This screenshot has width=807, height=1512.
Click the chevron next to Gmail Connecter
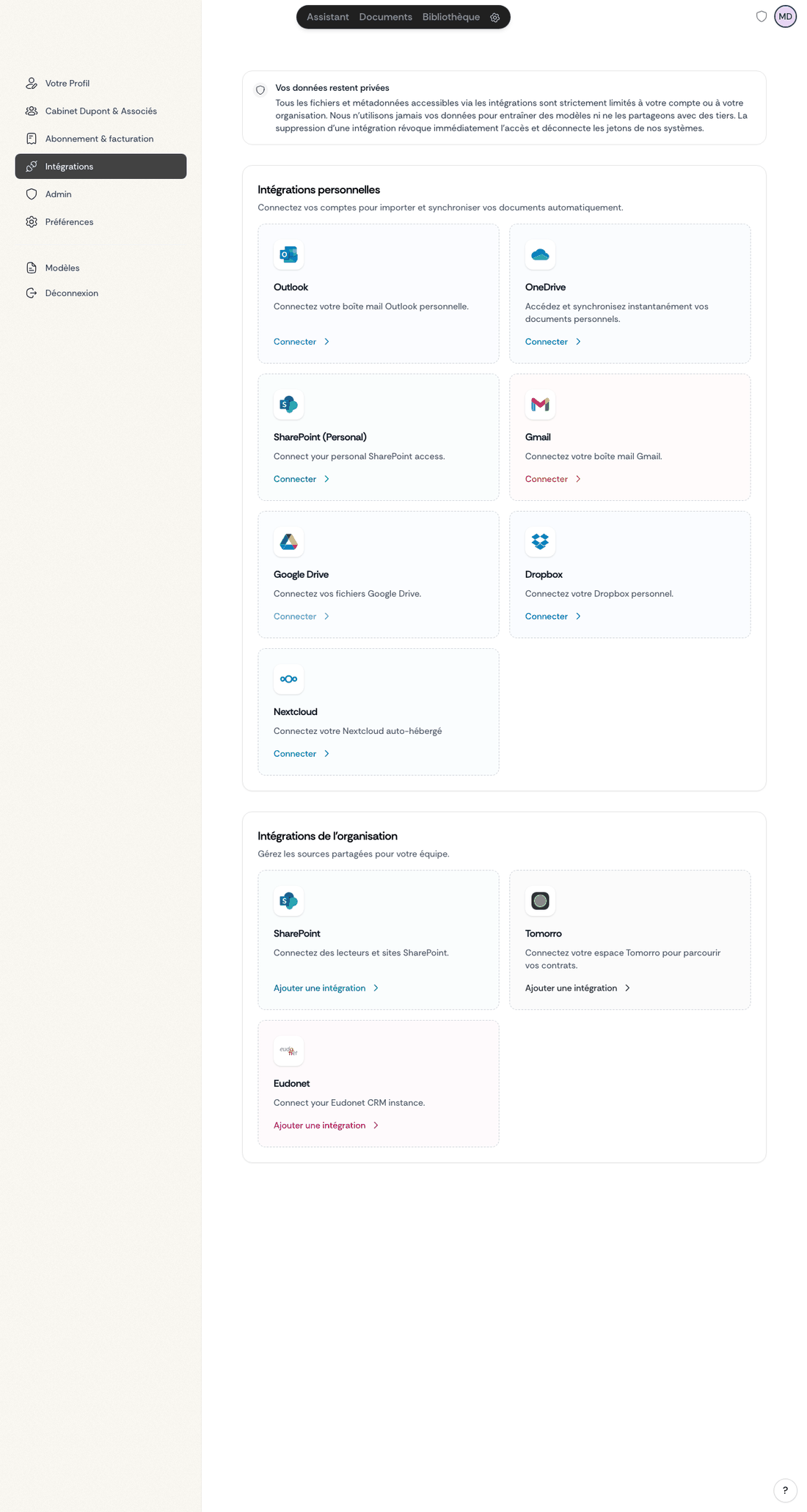578,479
